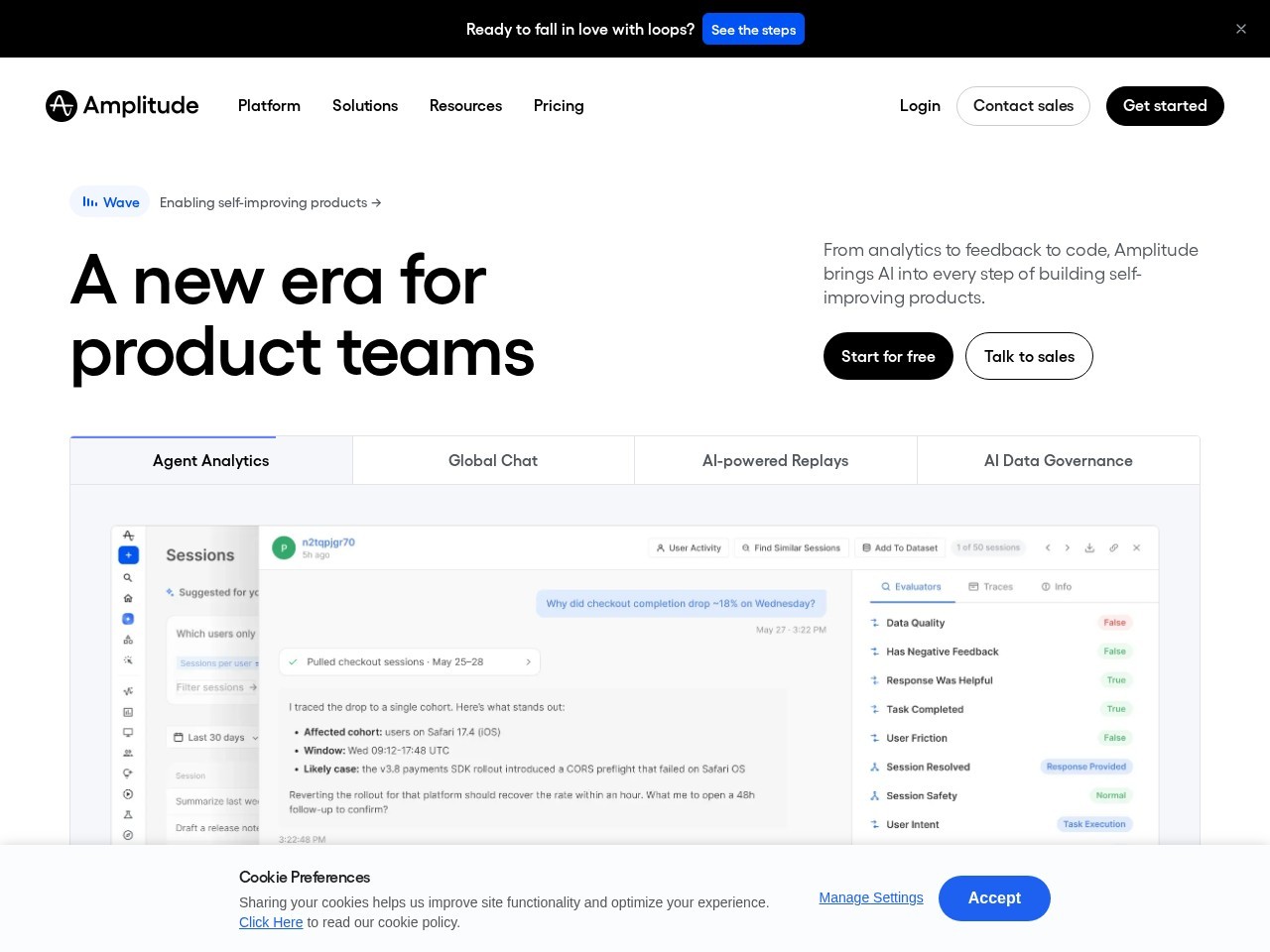Open the Info tab
Screen dimensions: 1270x952
click(x=1056, y=587)
